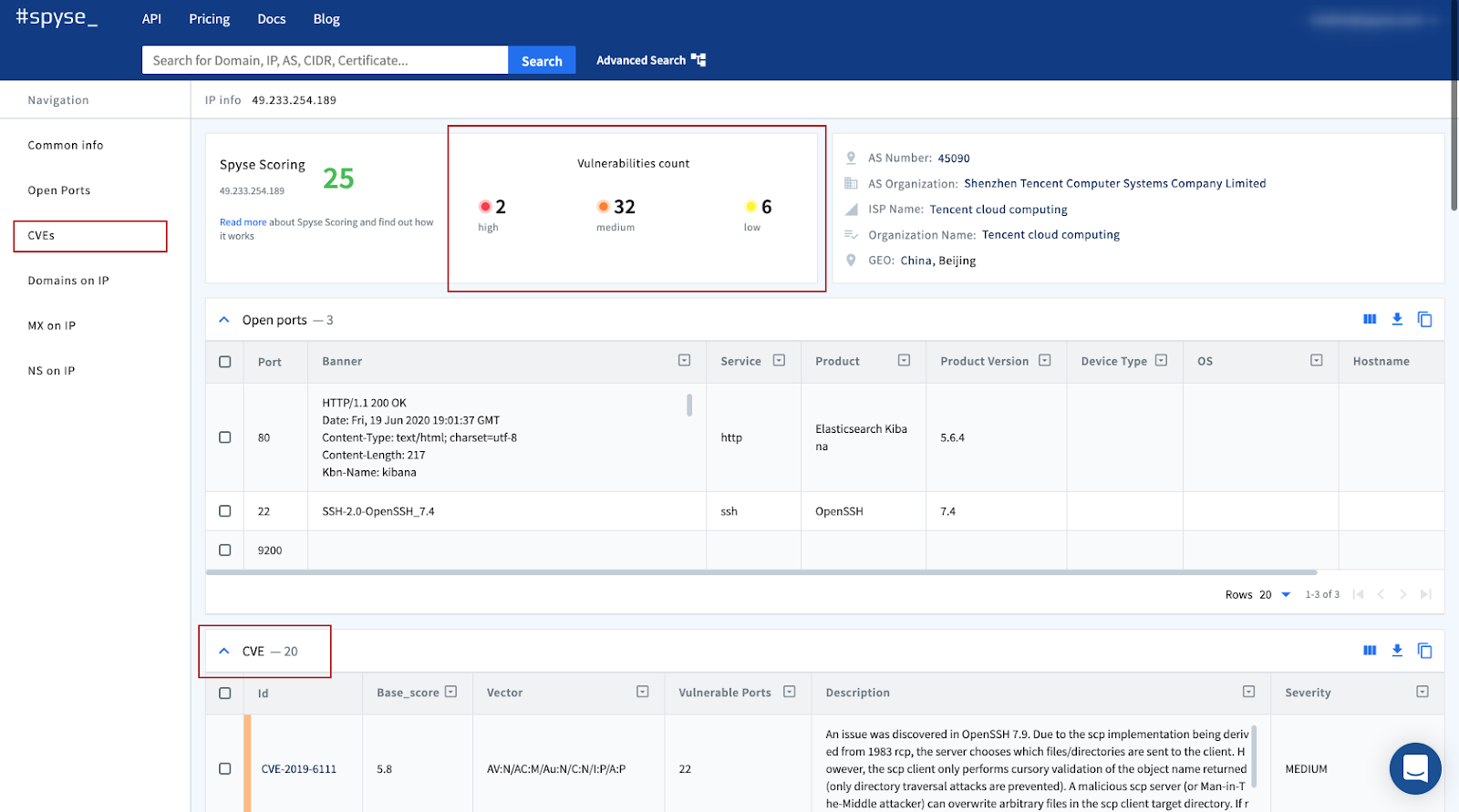The width and height of the screenshot is (1459, 812).
Task: Click the AS Organization building icon
Action: point(851,183)
